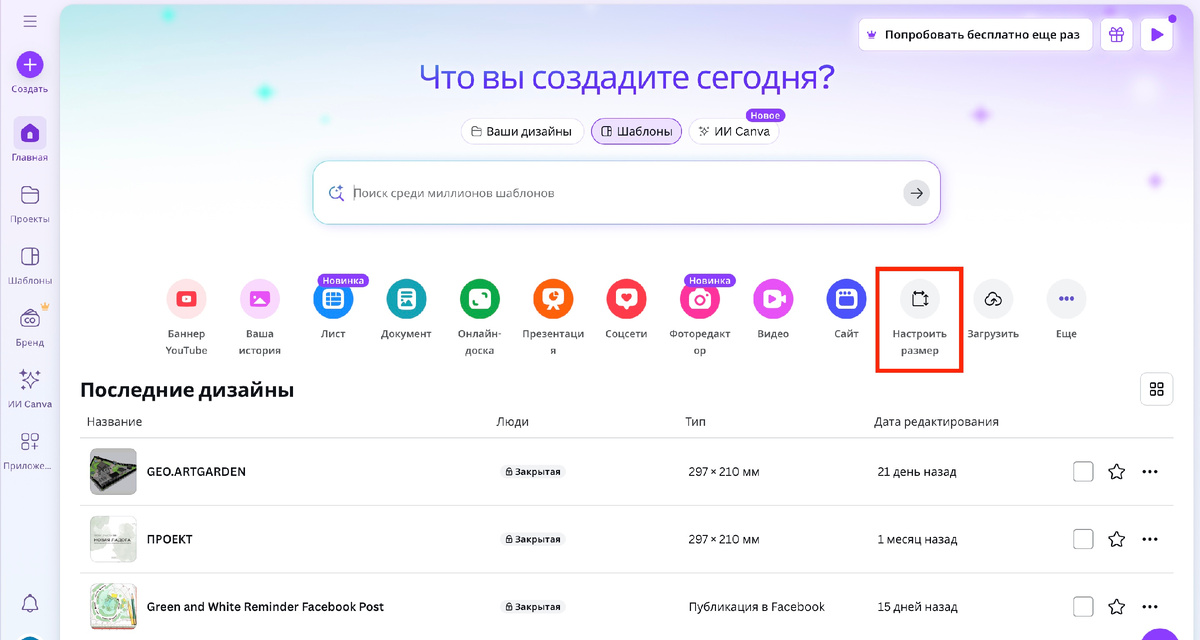The width and height of the screenshot is (1200, 640).
Task: Tick the checkbox for GEO.ARTGARDEN
Action: [1083, 471]
